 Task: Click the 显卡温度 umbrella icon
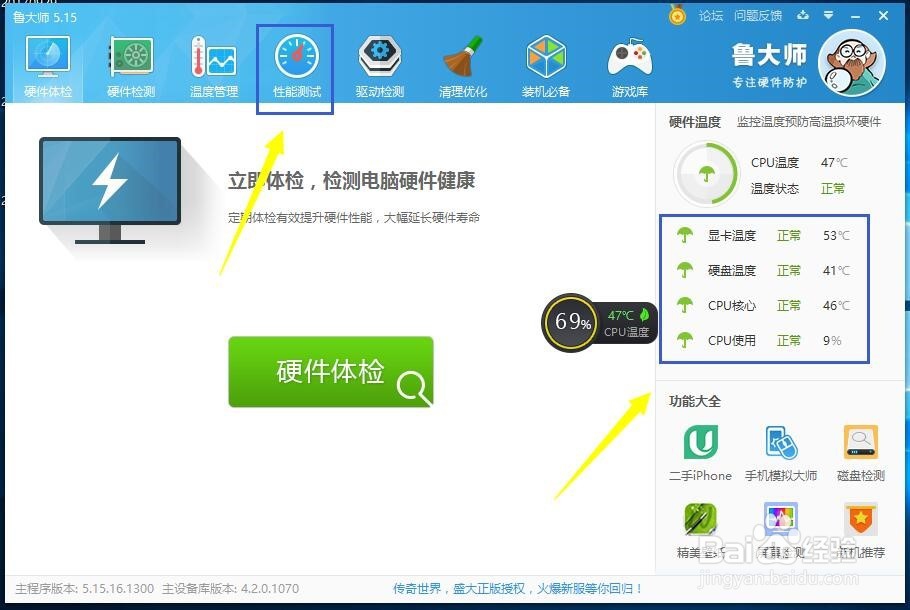pyautogui.click(x=685, y=235)
